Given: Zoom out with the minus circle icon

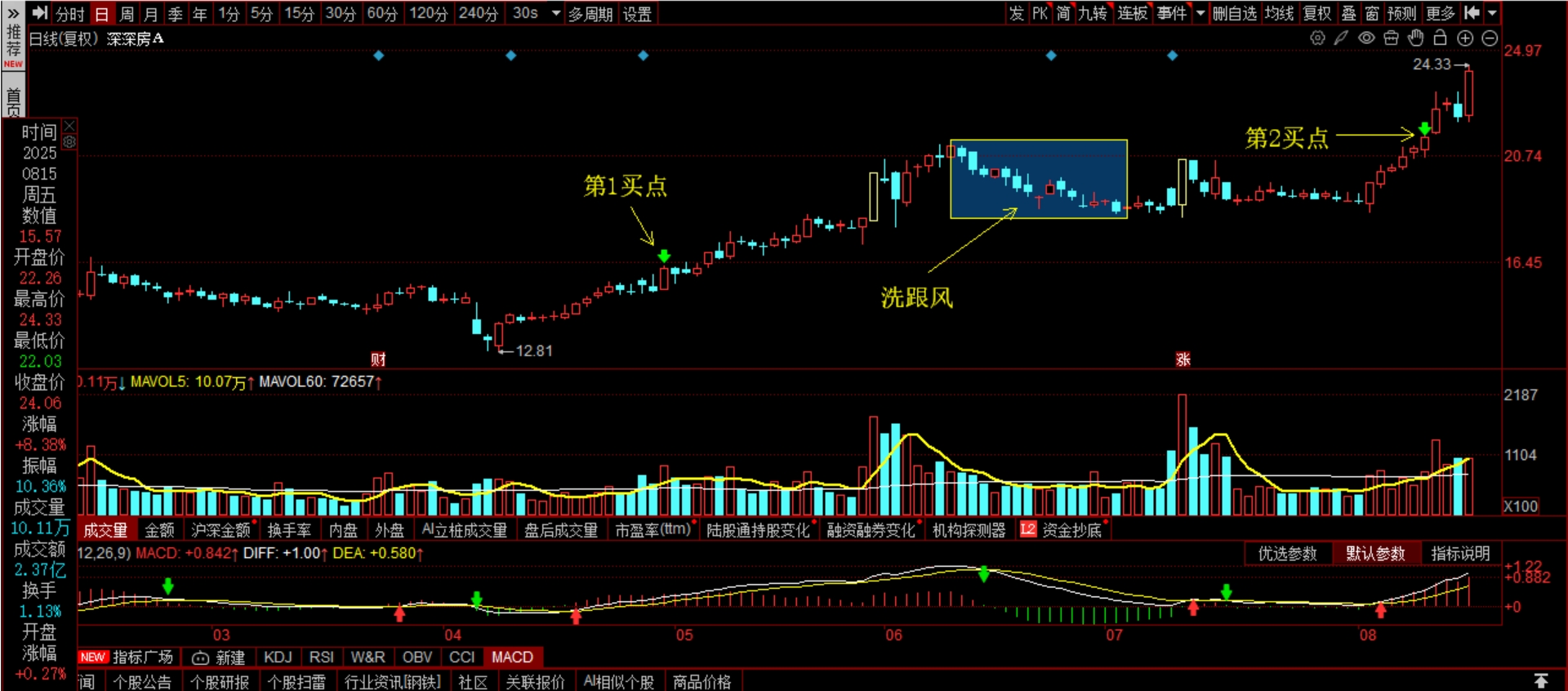Looking at the screenshot, I should (1490, 38).
